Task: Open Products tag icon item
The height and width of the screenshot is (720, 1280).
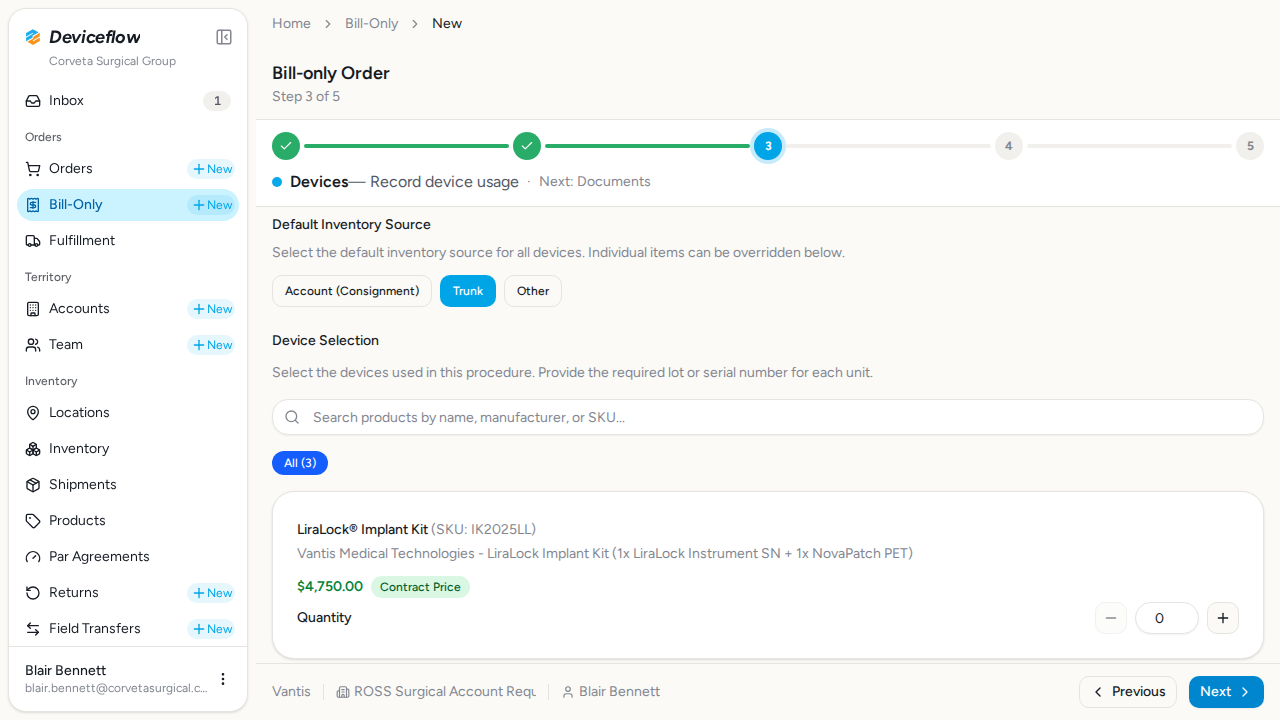Action: [128, 521]
